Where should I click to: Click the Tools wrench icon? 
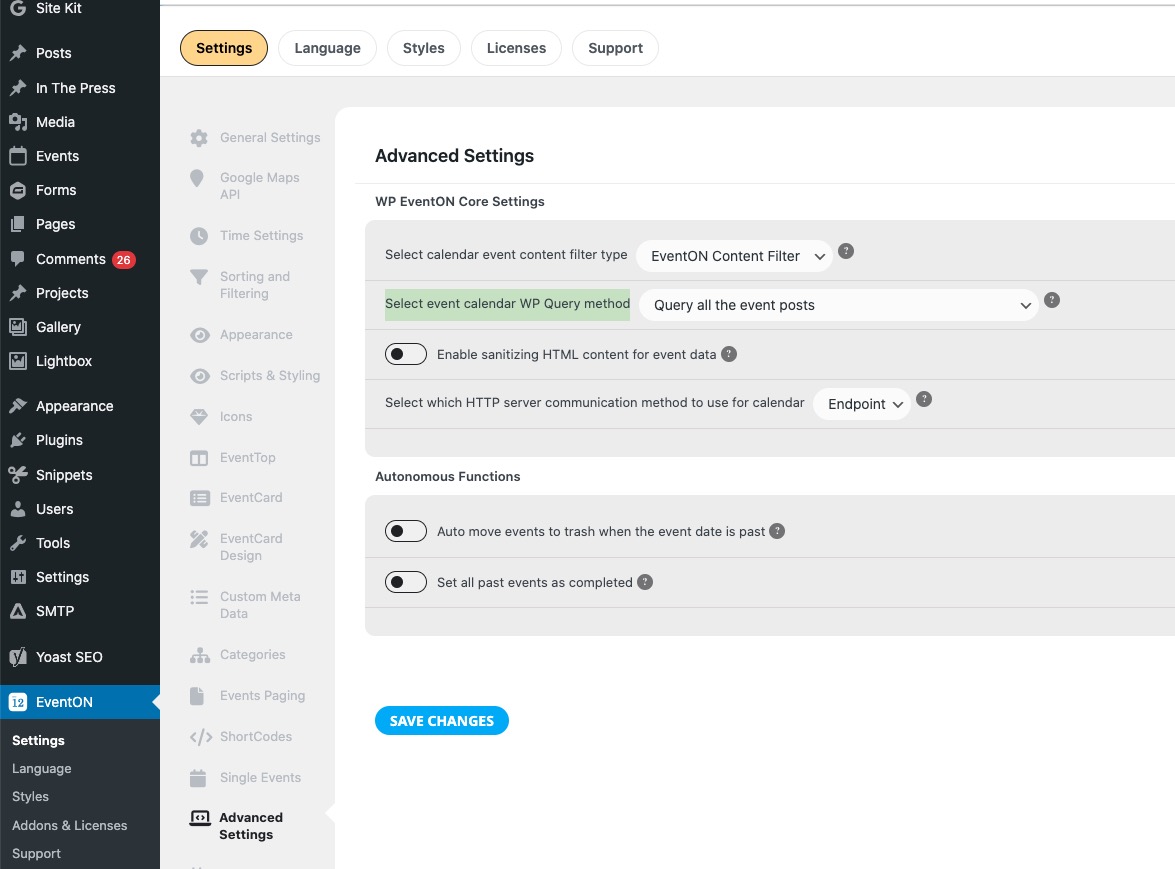(x=18, y=543)
